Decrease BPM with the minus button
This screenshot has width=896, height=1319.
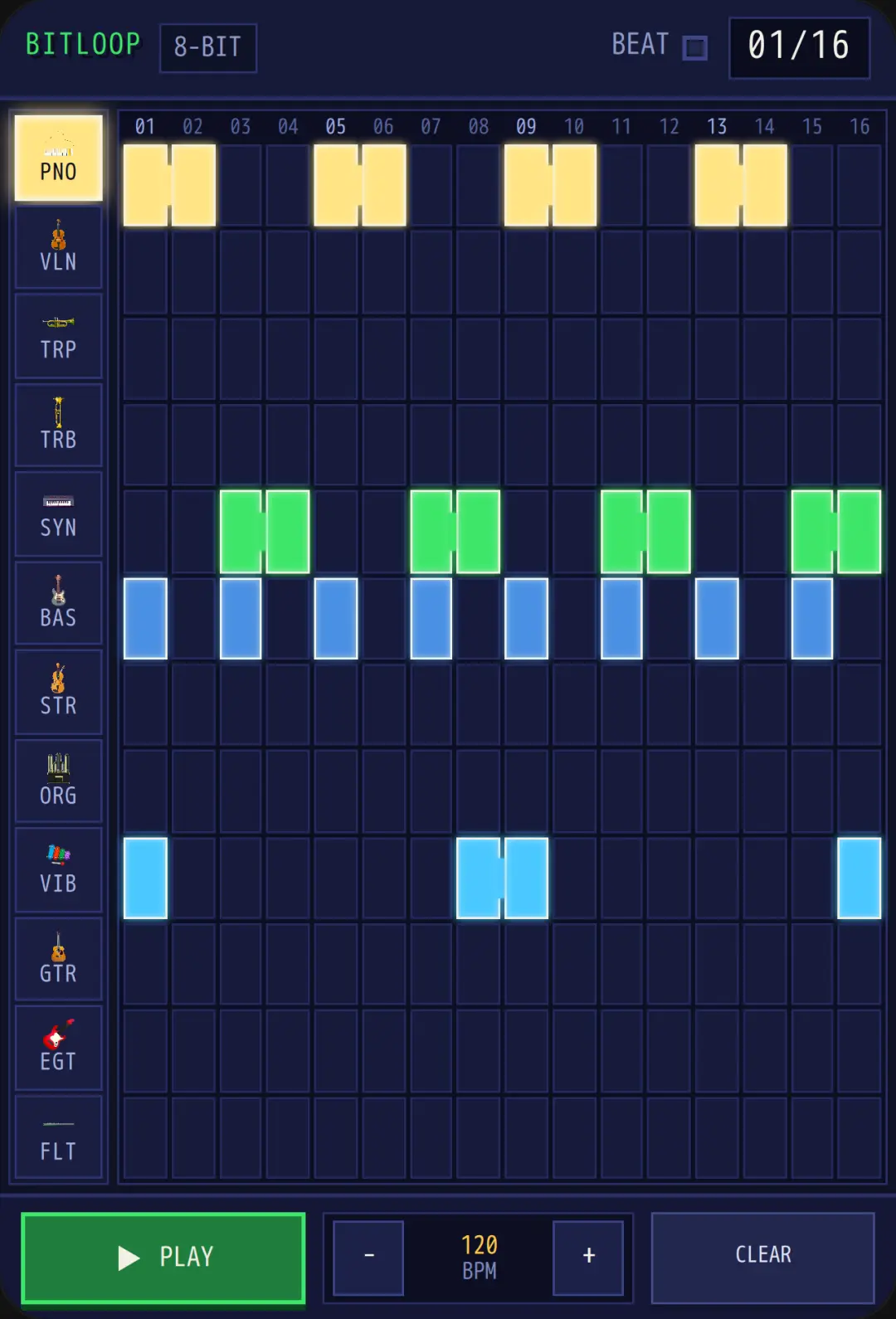pos(368,1258)
